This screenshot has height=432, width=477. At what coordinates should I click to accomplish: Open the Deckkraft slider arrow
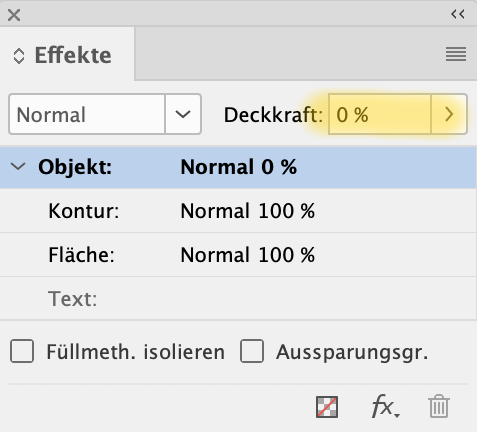(449, 114)
